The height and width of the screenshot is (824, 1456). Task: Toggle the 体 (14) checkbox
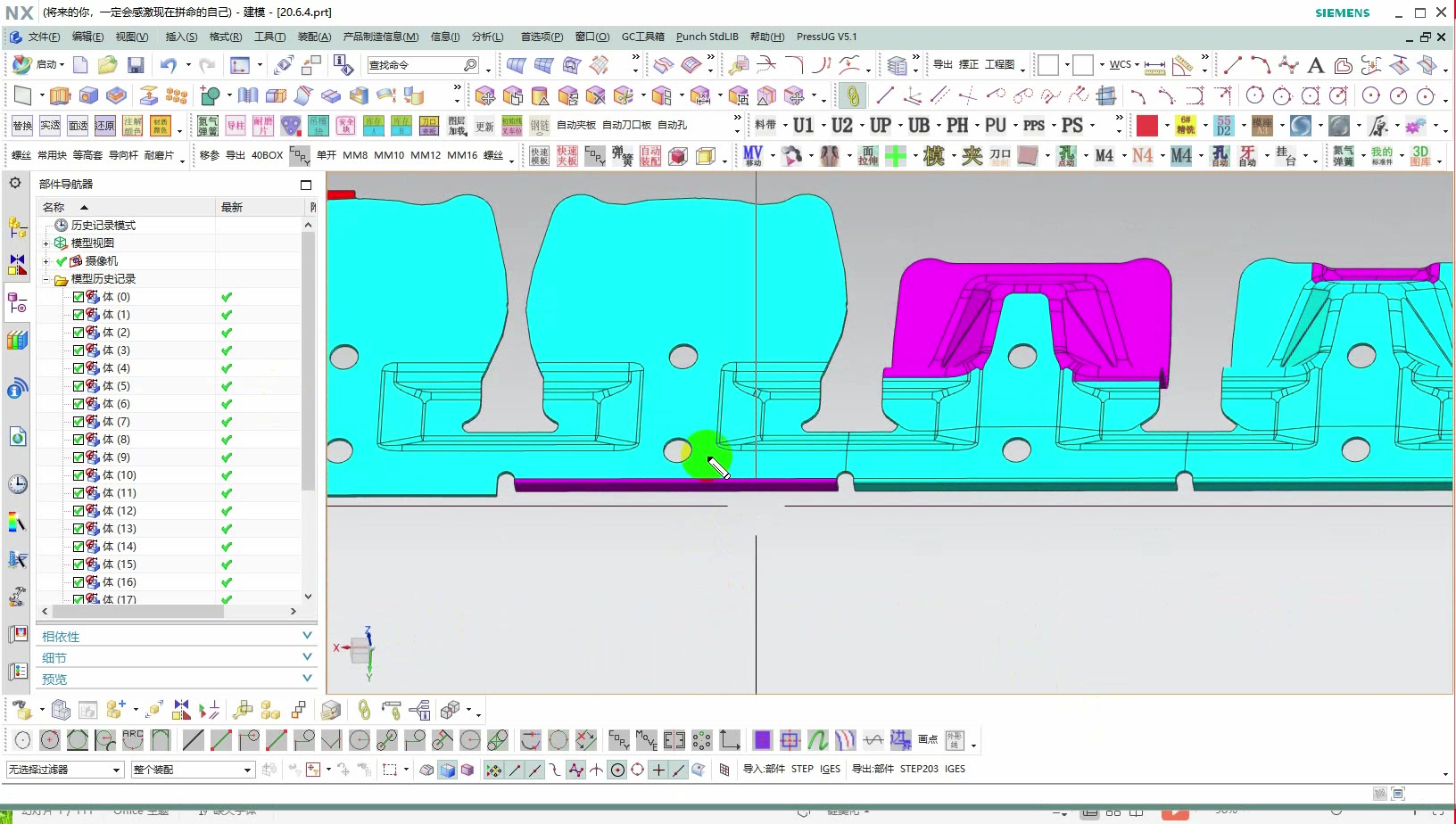(x=79, y=547)
